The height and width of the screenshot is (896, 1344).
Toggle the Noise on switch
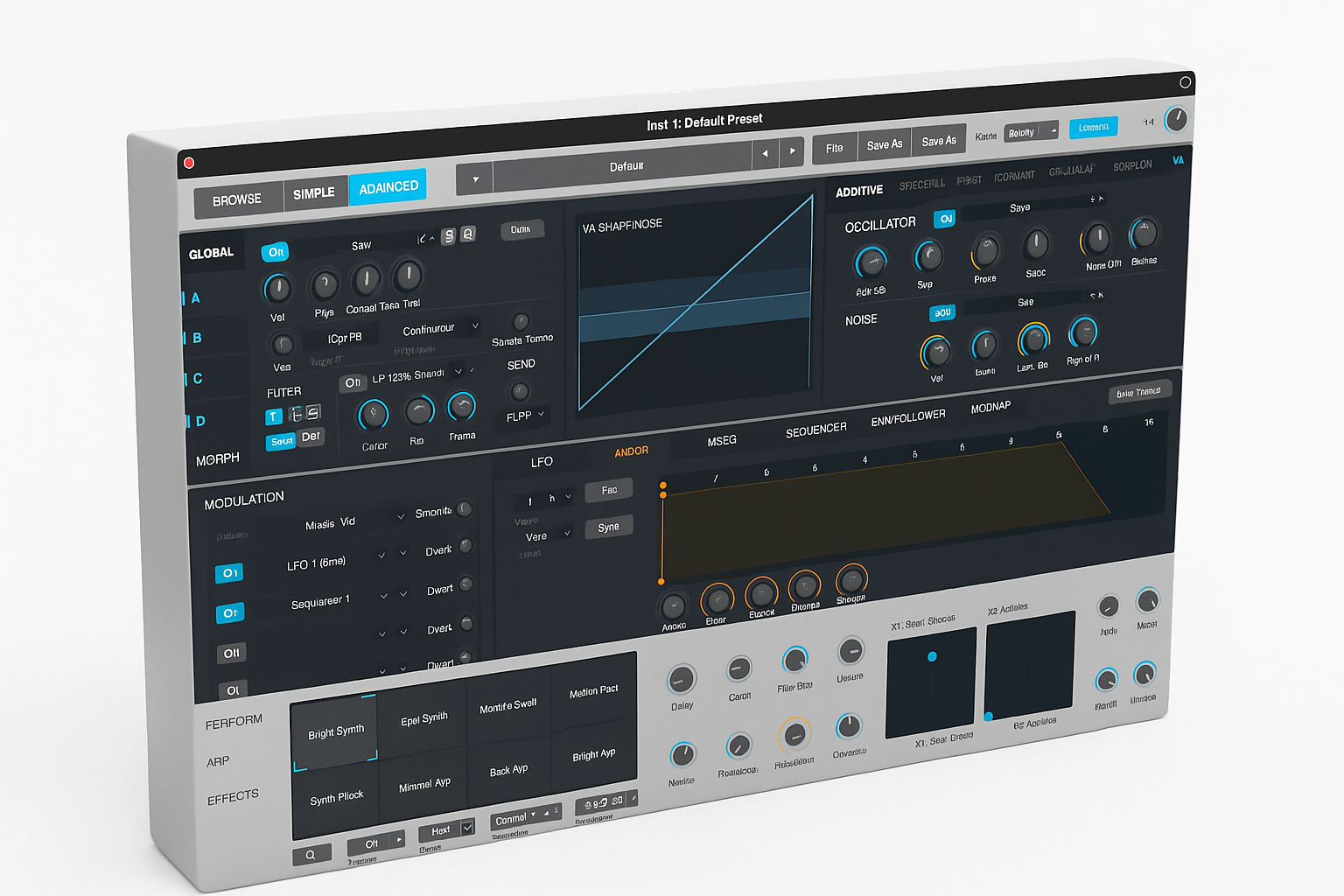pyautogui.click(x=942, y=313)
